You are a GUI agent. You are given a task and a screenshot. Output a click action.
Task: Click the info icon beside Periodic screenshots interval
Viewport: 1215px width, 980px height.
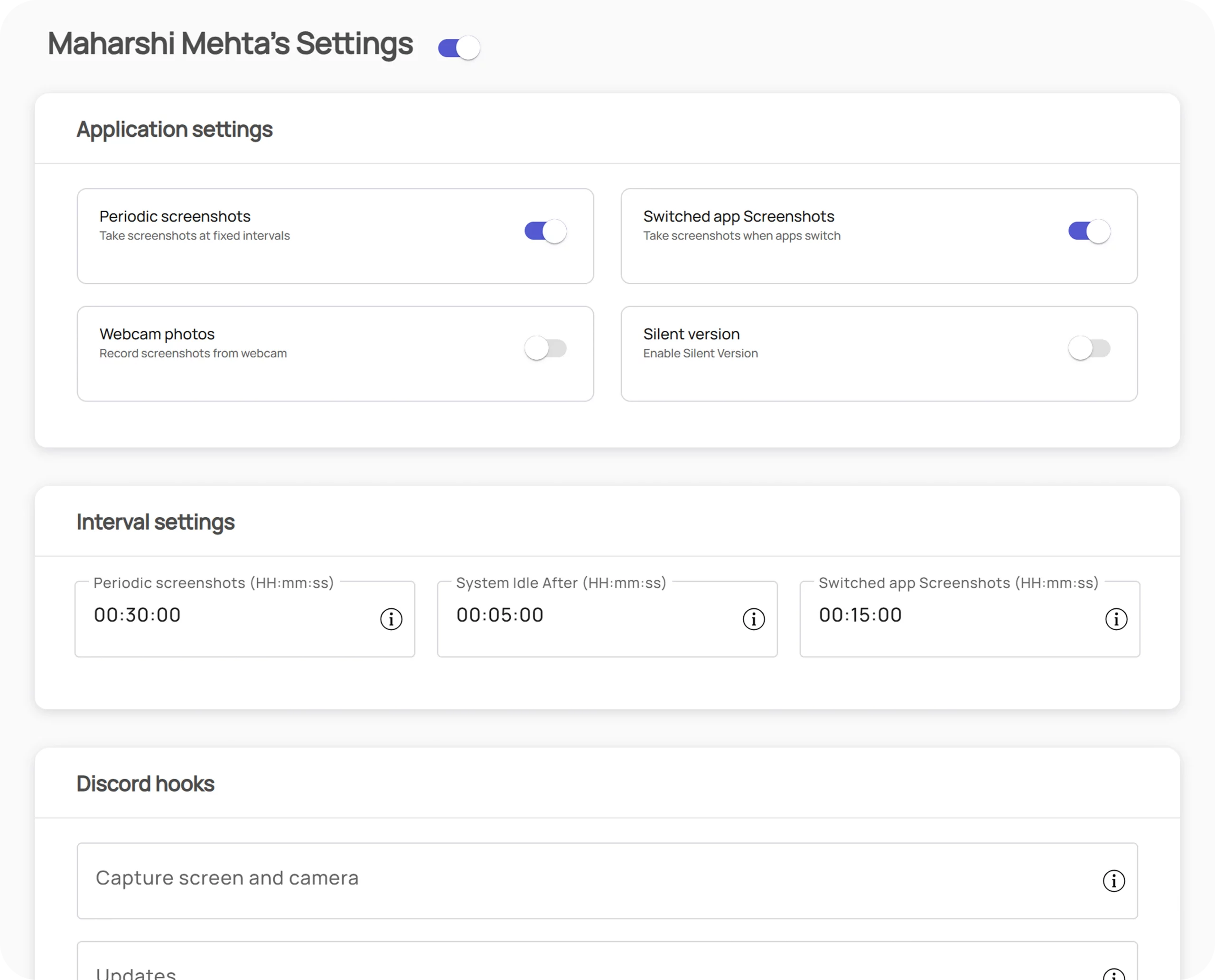pyautogui.click(x=391, y=619)
